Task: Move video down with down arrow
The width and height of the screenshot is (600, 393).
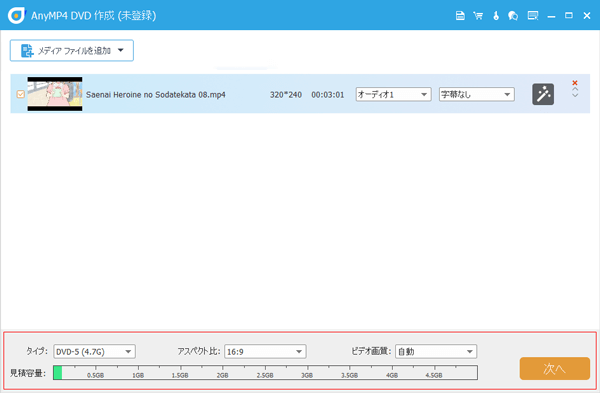Action: pos(575,95)
